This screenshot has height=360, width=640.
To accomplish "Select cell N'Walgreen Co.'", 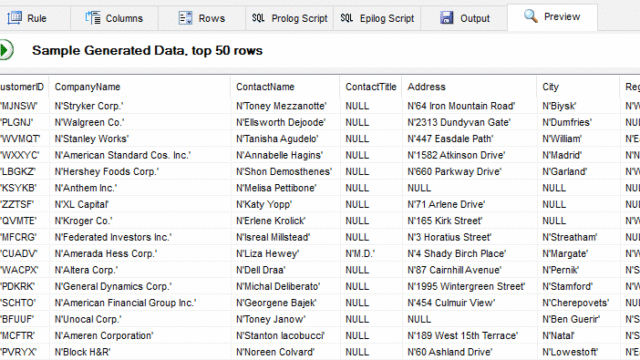I will point(139,122).
